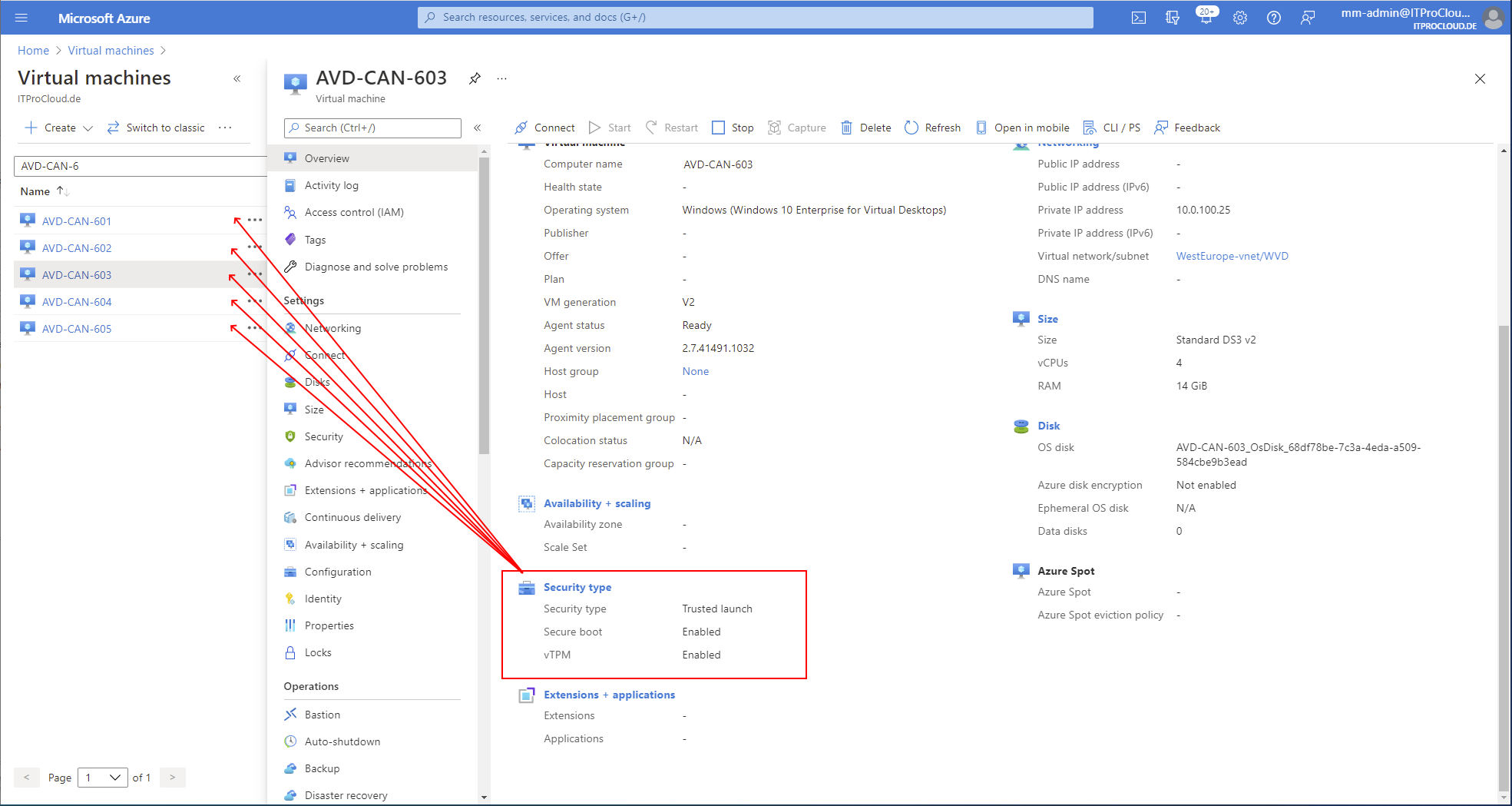The height and width of the screenshot is (806, 1512).
Task: Open the Azure portal hamburger menu
Action: click(x=21, y=18)
